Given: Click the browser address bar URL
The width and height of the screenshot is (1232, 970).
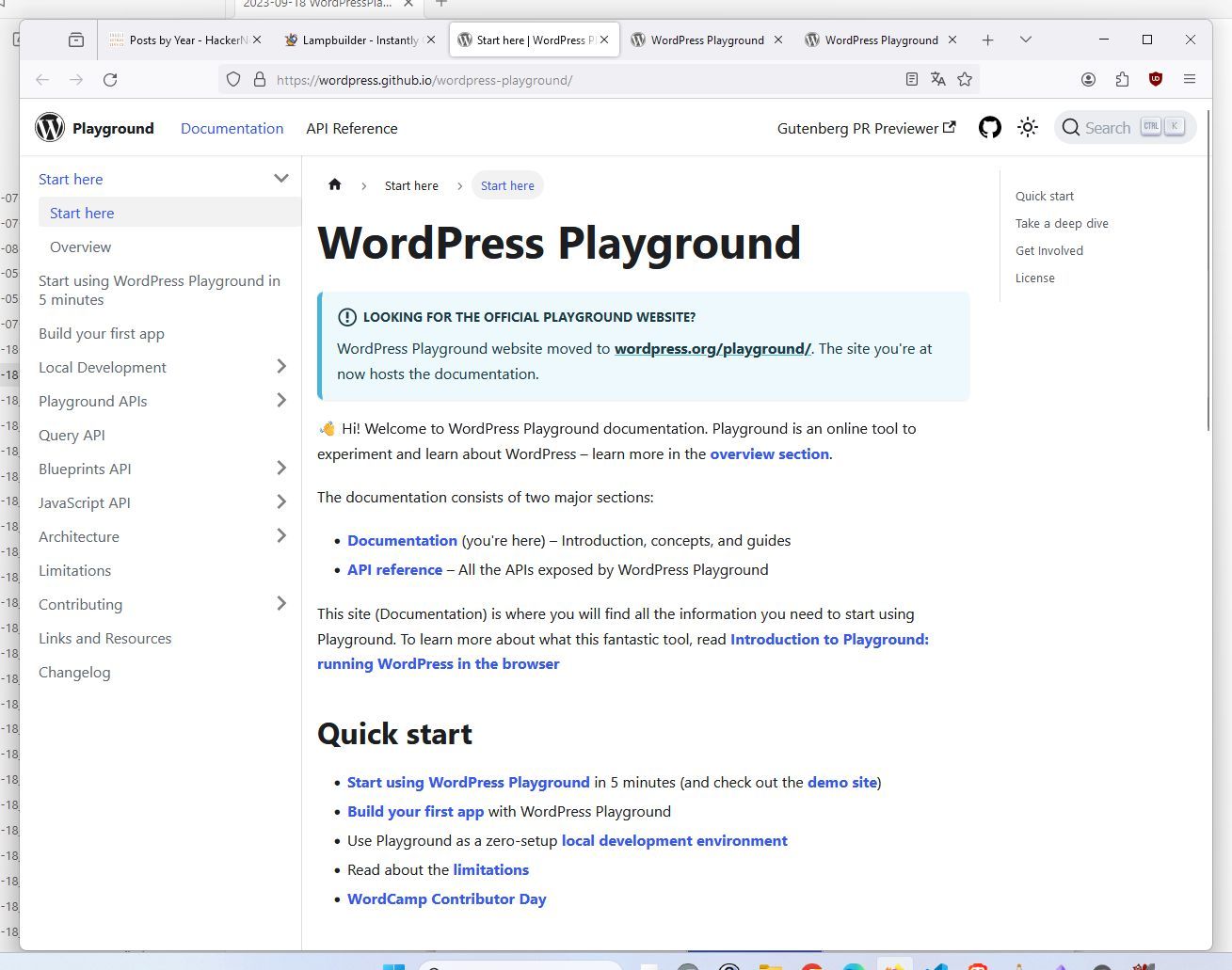Looking at the screenshot, I should (424, 80).
